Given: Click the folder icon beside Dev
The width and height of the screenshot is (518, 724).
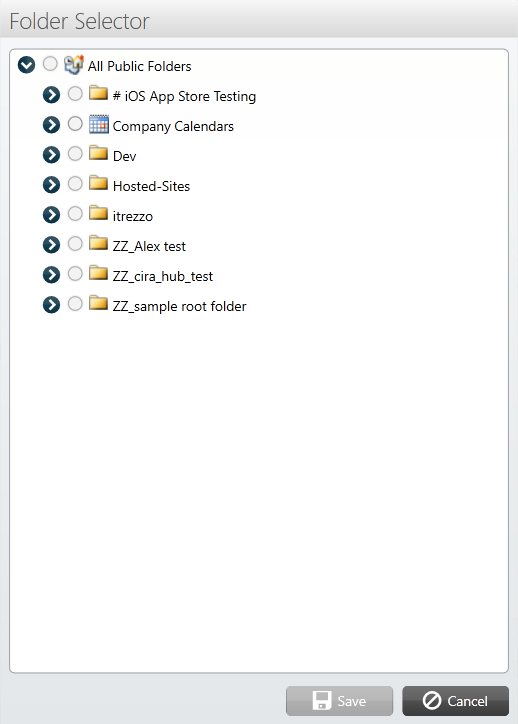Looking at the screenshot, I should pos(98,153).
